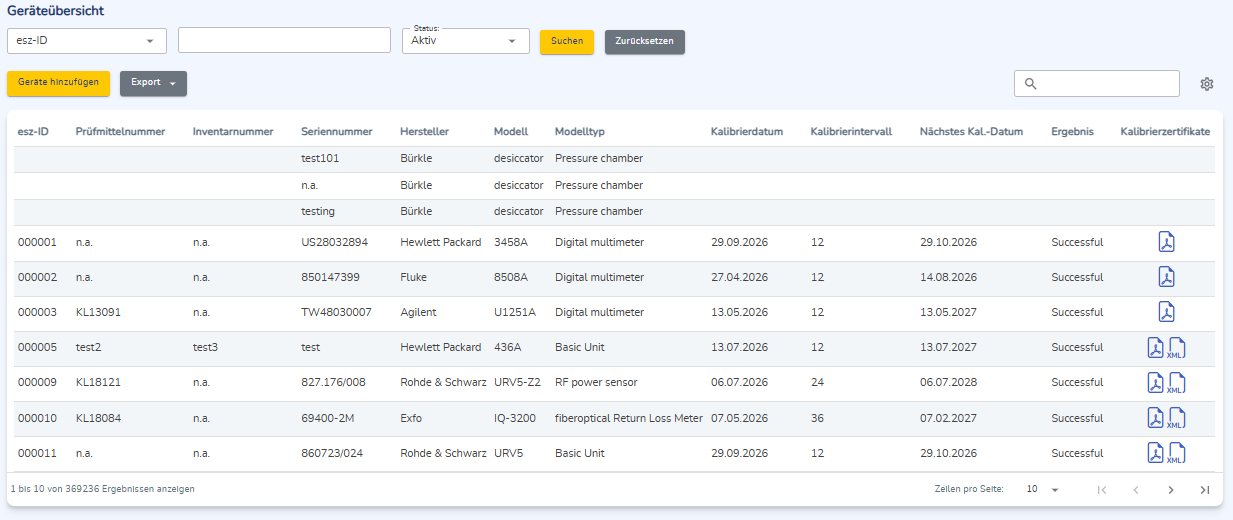Click Geräteübersicht page heading
1233x520 pixels.
(55, 10)
